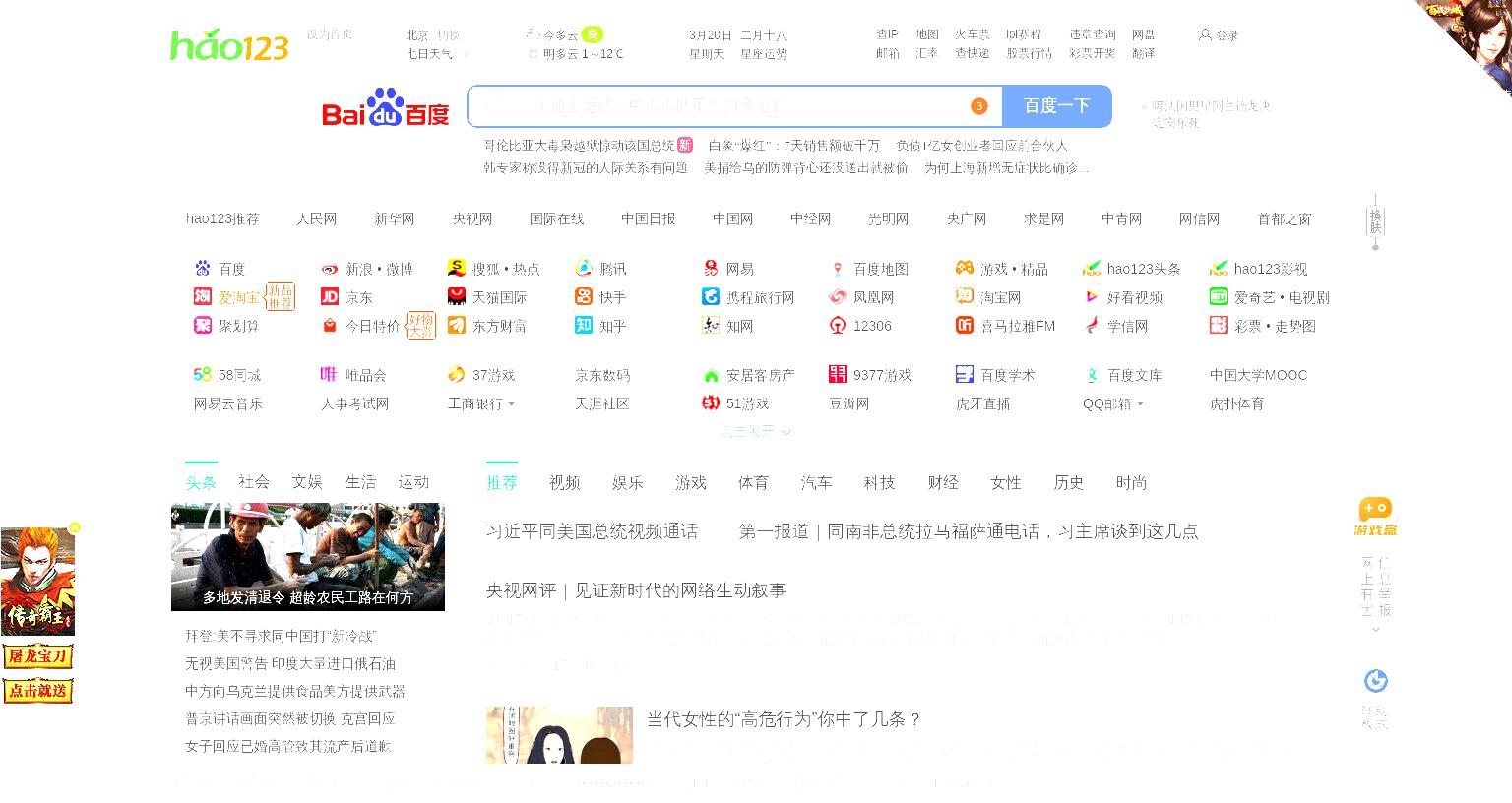This screenshot has width=1512, height=803.
Task: Select the 体育 feed tab
Action: 754,482
